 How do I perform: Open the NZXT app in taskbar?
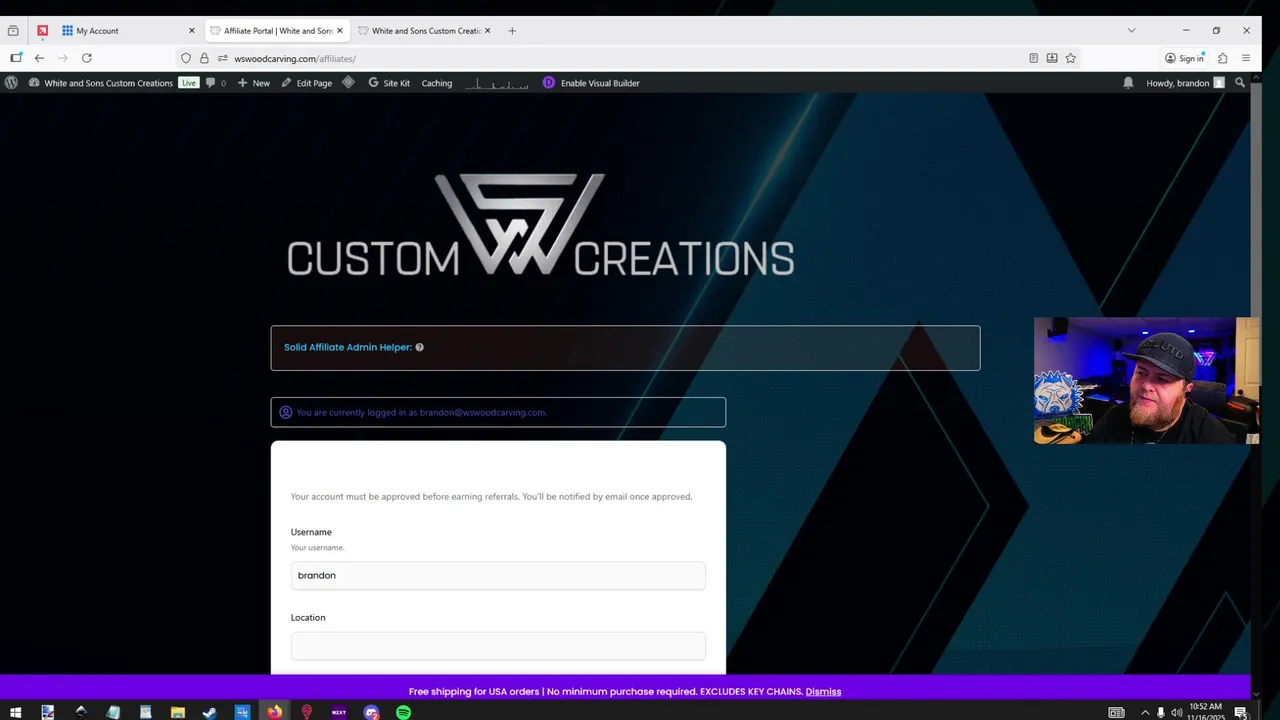[x=339, y=712]
